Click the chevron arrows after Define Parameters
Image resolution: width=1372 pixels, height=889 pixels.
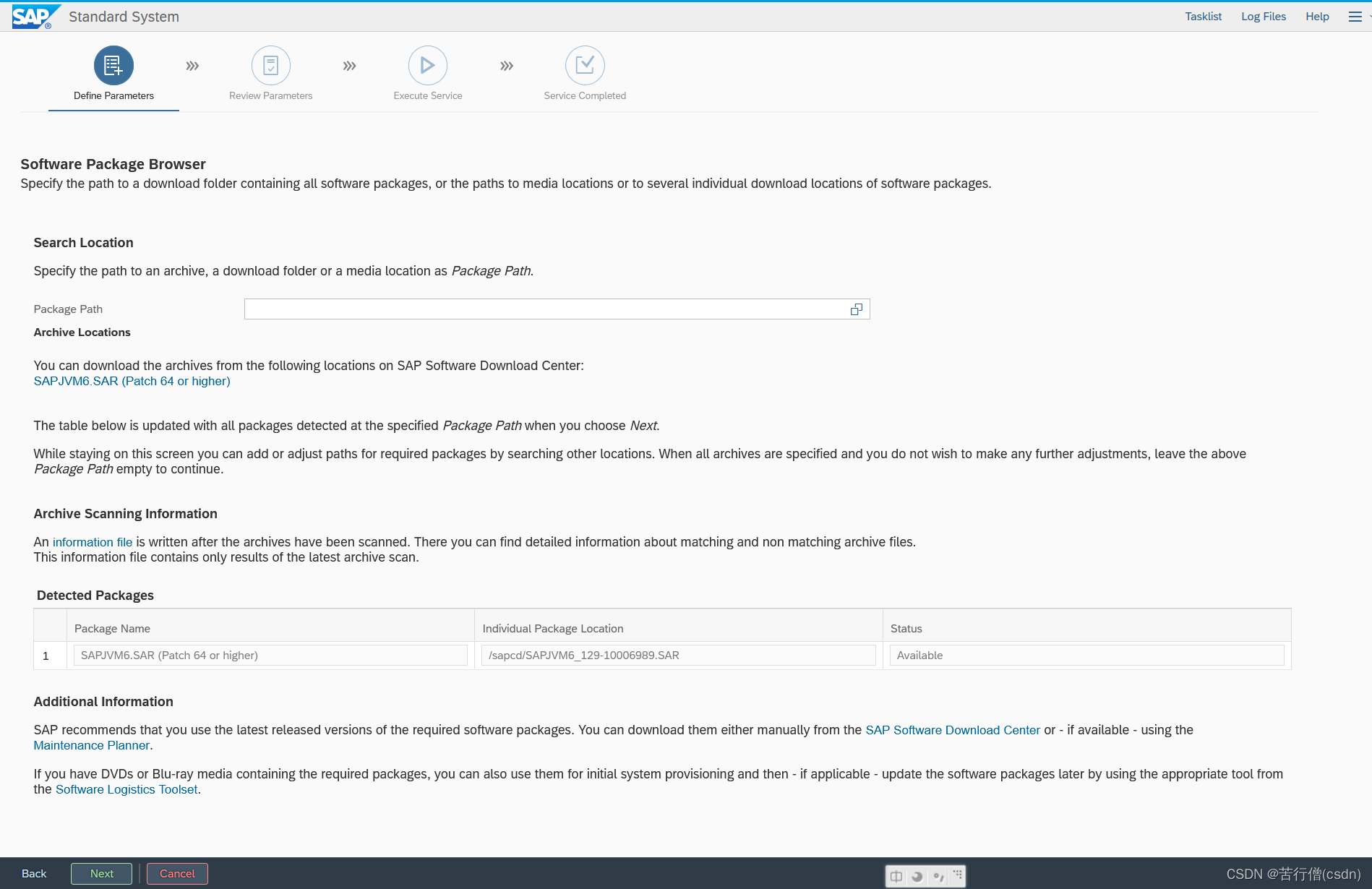coord(192,66)
